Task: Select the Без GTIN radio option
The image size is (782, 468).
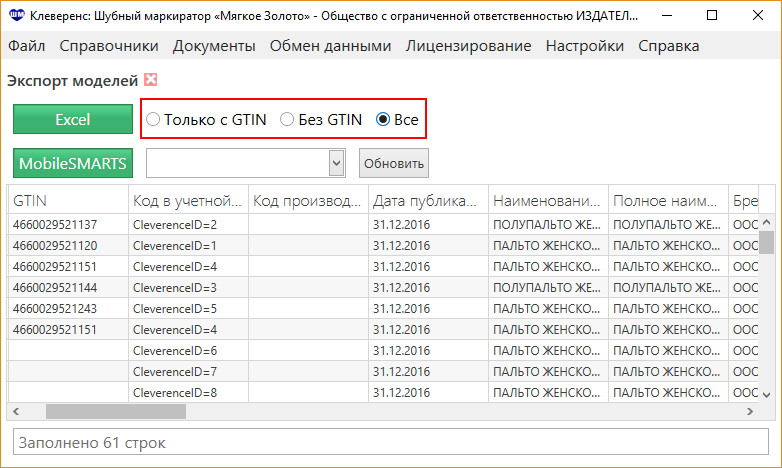Action: 287,119
